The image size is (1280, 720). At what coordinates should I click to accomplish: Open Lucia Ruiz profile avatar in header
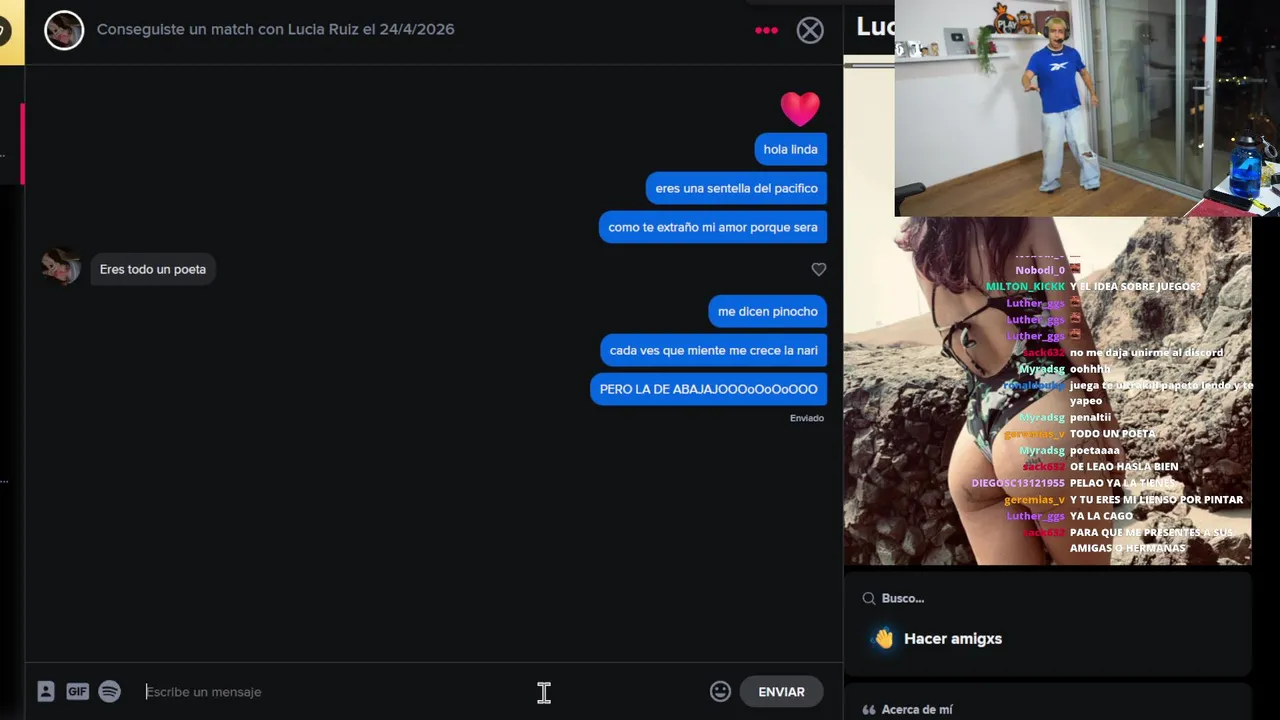[64, 30]
